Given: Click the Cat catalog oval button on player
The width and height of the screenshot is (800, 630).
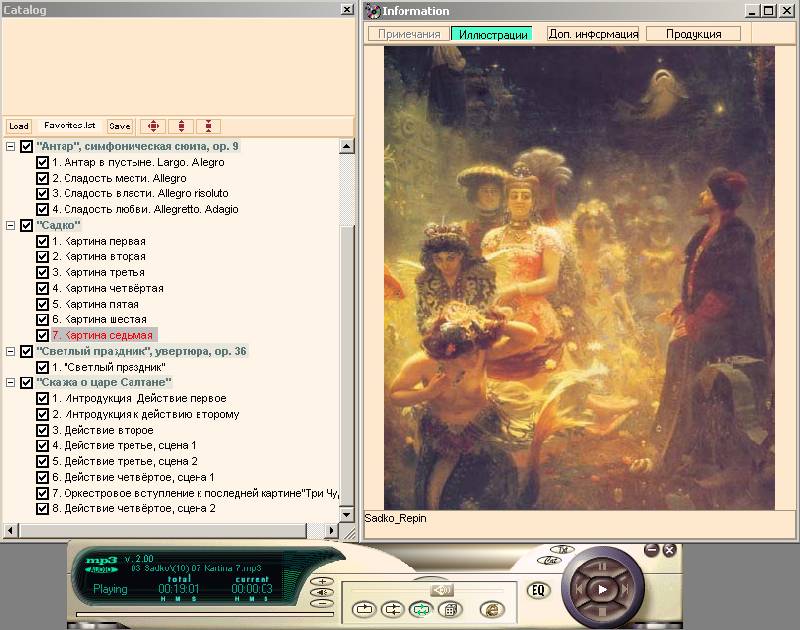Looking at the screenshot, I should coord(550,560).
